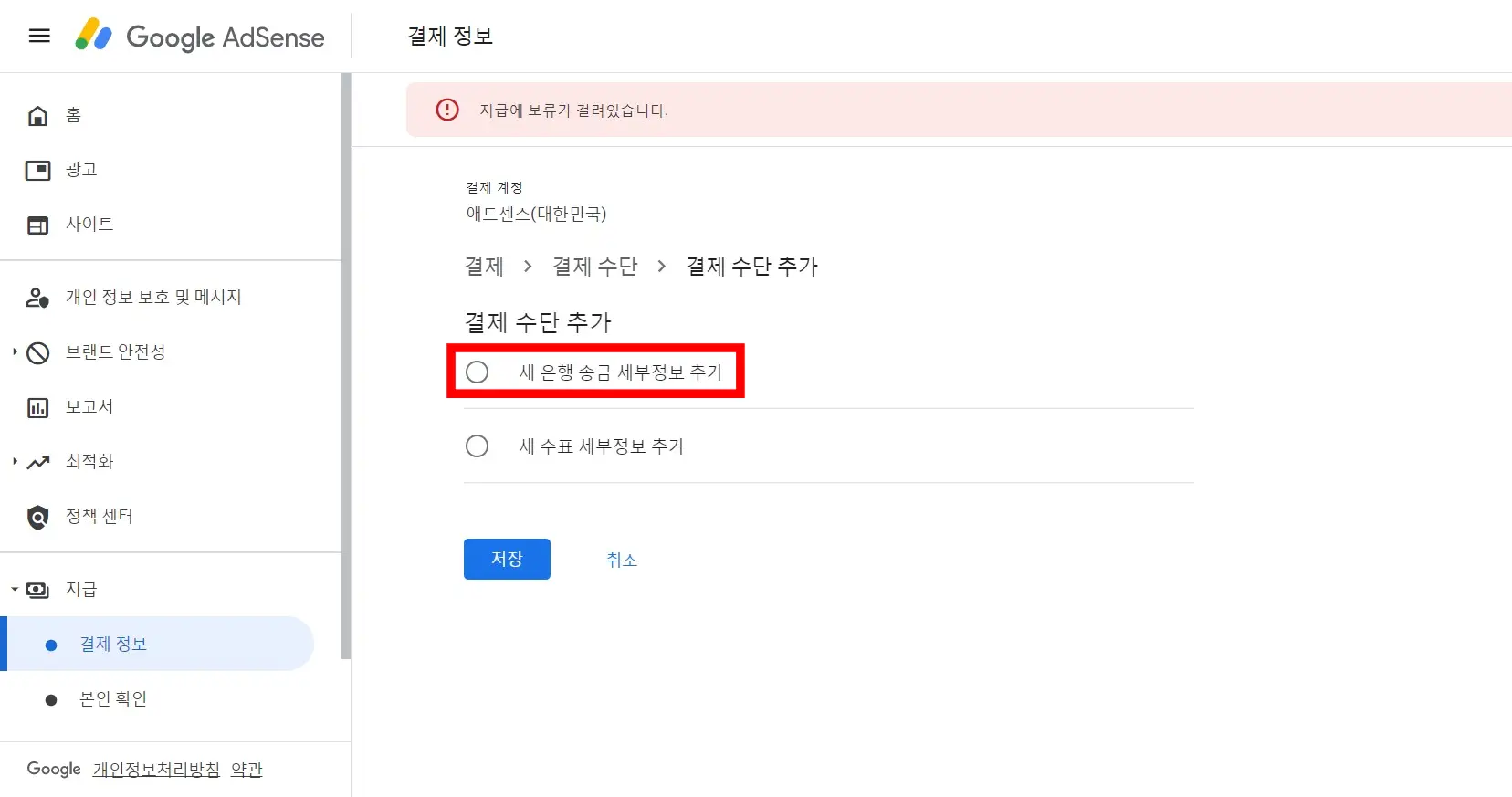Switch to 본인 확인 in the sidebar
Viewport: 1512px width, 797px height.
tap(111, 698)
